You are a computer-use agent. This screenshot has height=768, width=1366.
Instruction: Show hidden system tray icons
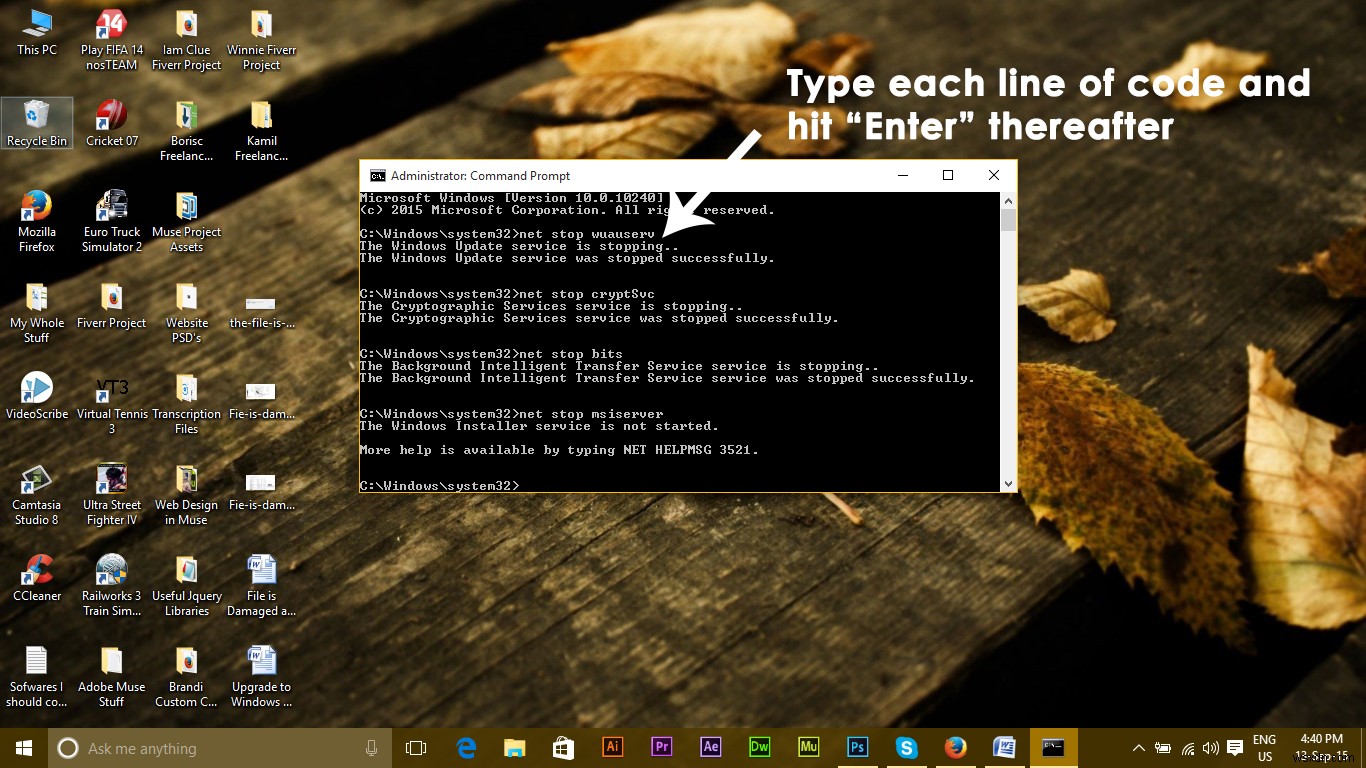click(1139, 748)
